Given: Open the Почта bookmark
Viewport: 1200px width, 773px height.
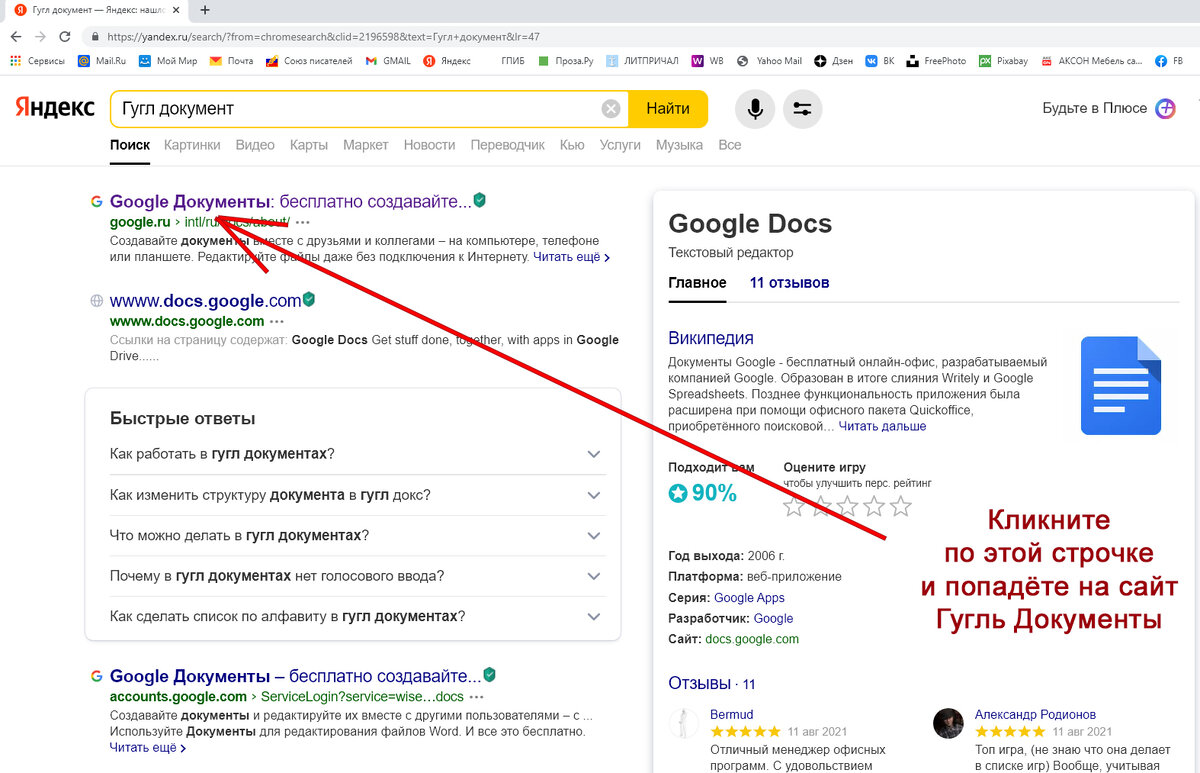Looking at the screenshot, I should [x=231, y=61].
